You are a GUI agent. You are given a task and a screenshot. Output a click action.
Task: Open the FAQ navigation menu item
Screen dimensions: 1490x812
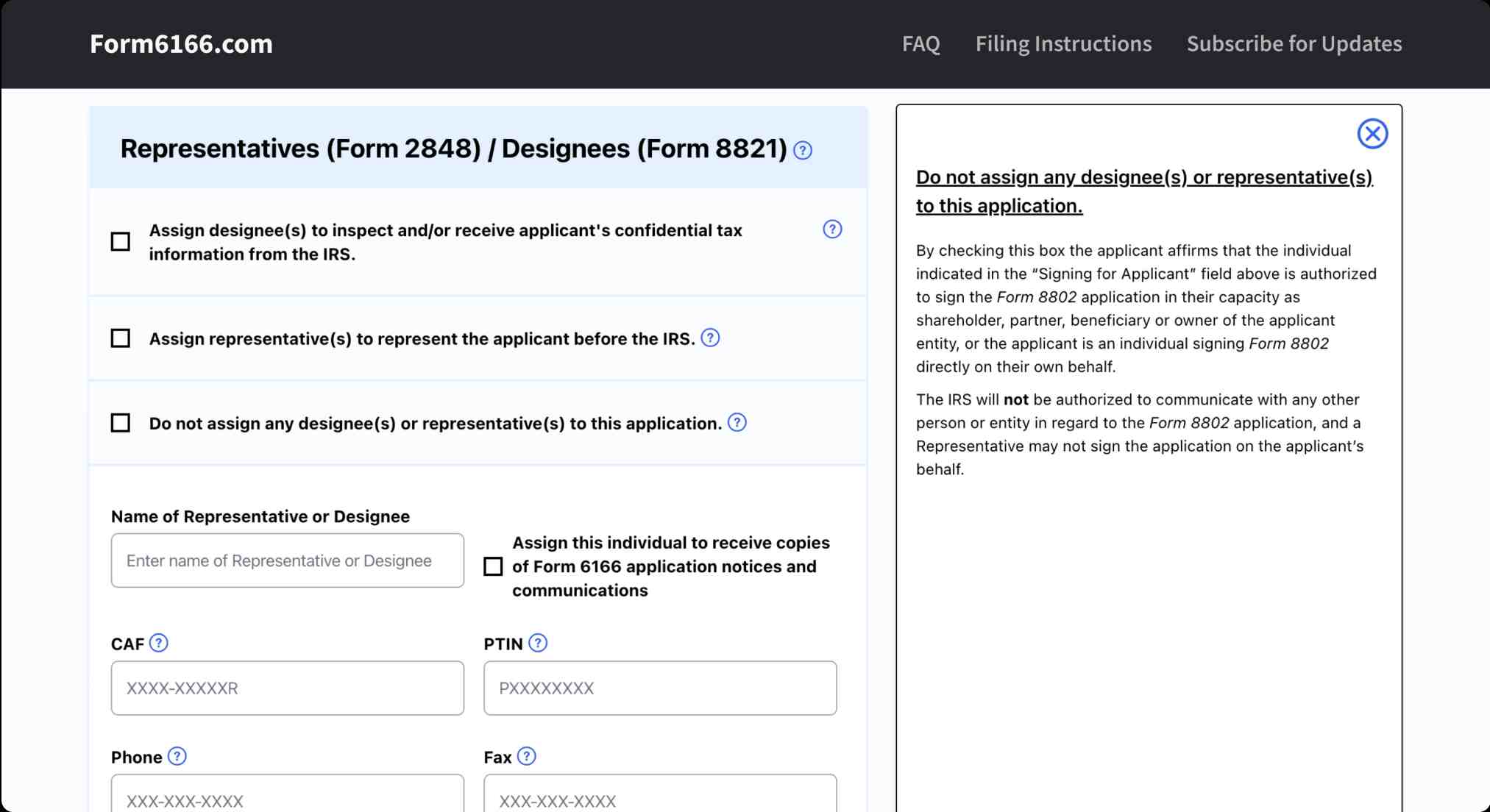point(921,44)
